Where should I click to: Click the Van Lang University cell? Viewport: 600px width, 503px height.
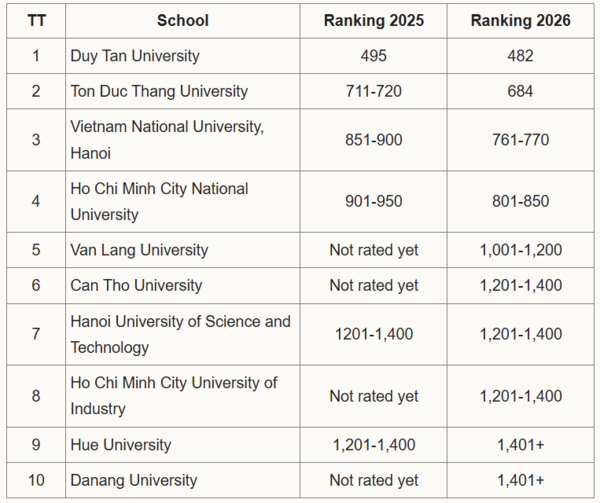tap(183, 250)
